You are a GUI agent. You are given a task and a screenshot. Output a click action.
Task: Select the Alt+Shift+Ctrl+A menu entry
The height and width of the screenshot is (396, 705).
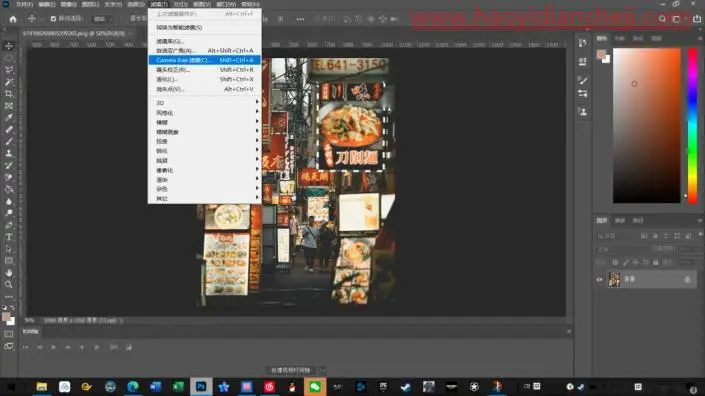point(205,50)
